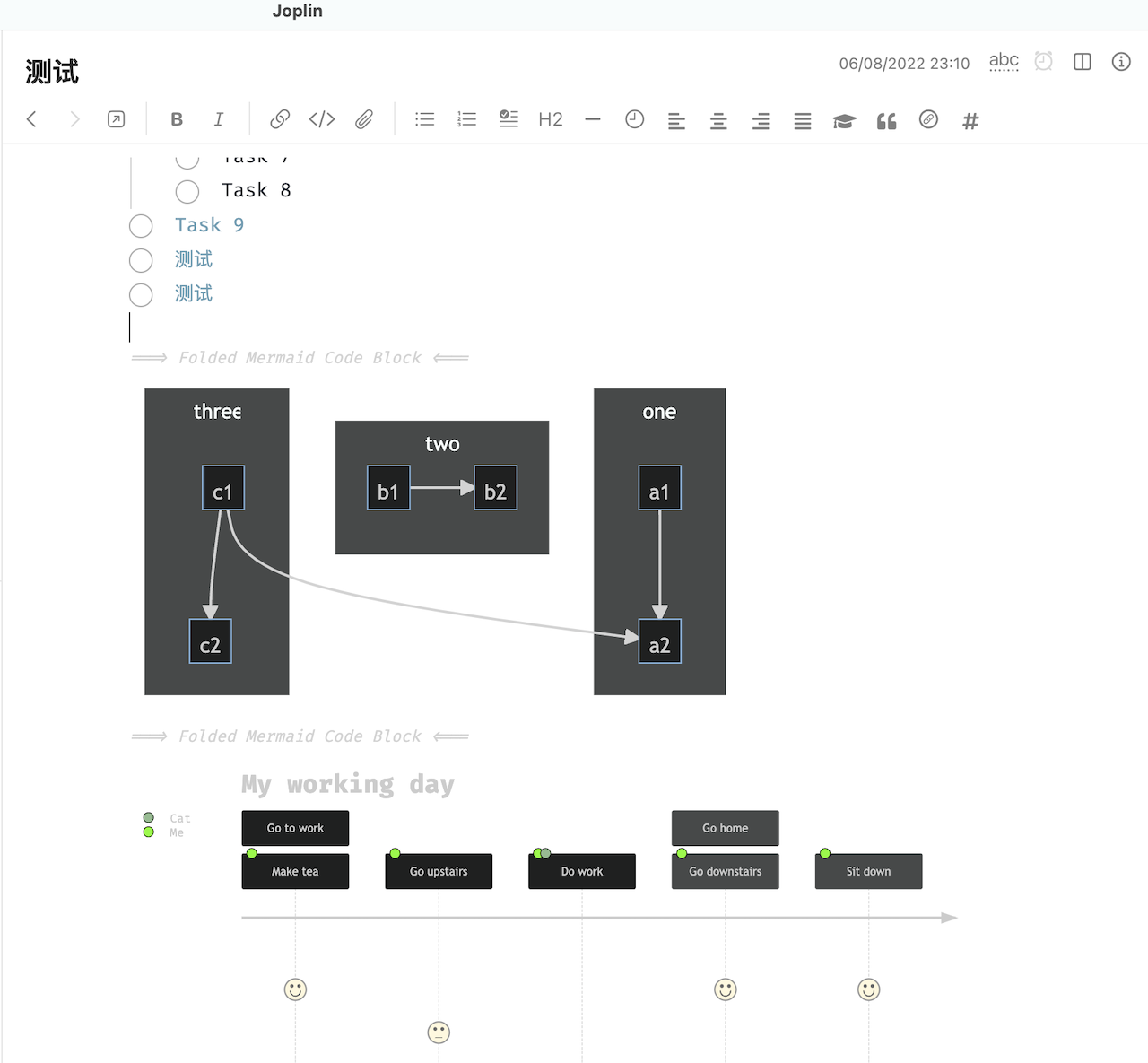Insert a hyperlink
The width and height of the screenshot is (1148, 1063).
[x=280, y=119]
